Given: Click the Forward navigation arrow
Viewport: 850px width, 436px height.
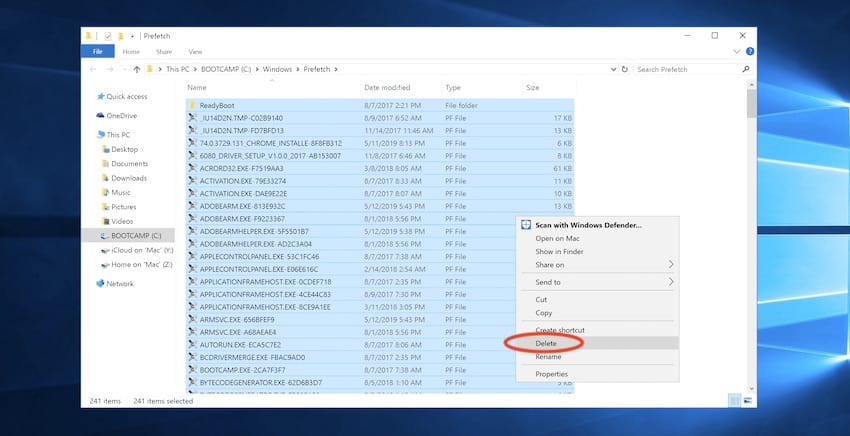Looking at the screenshot, I should tap(110, 69).
